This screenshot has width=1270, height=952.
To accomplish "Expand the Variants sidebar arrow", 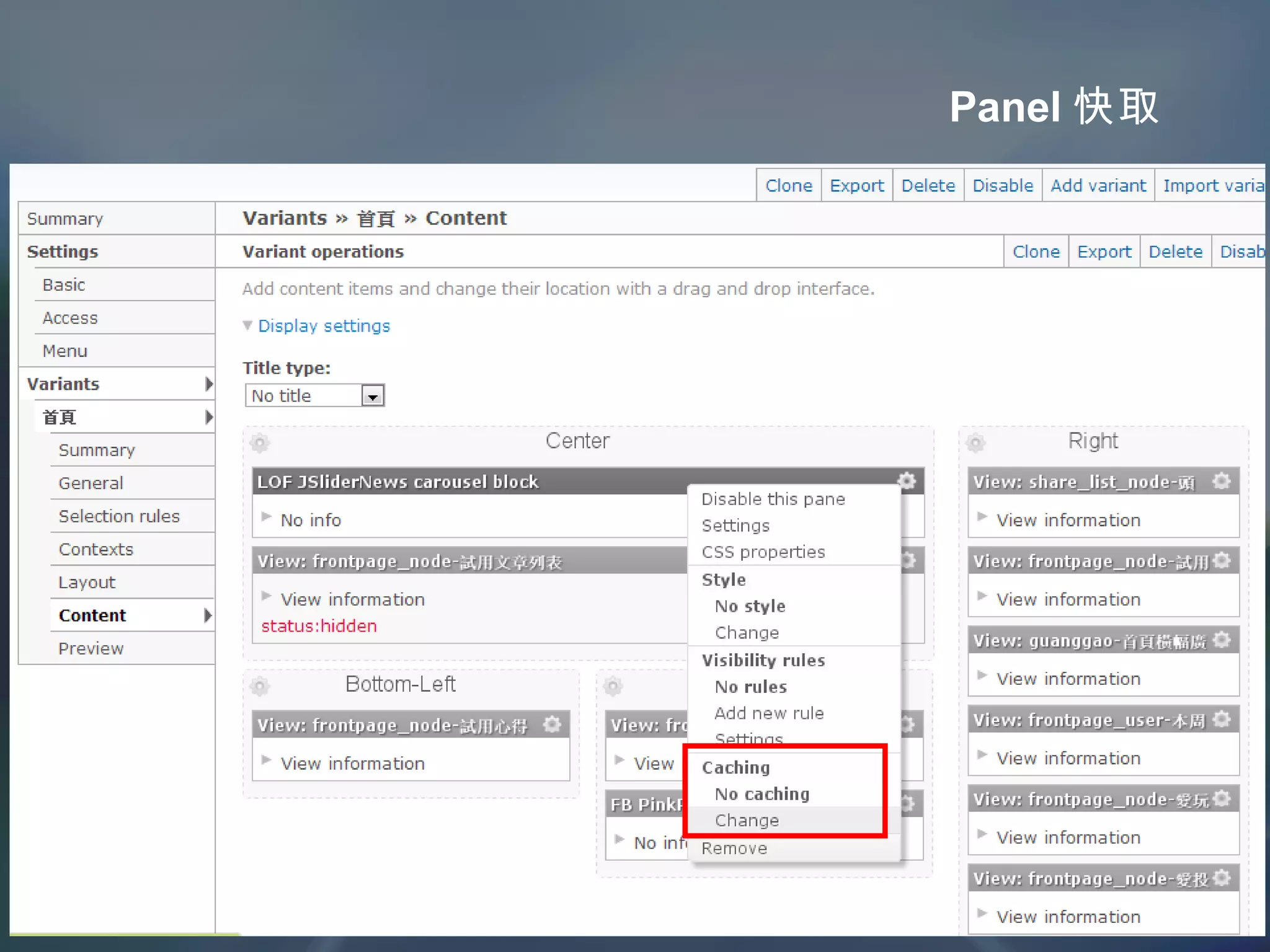I will point(209,384).
